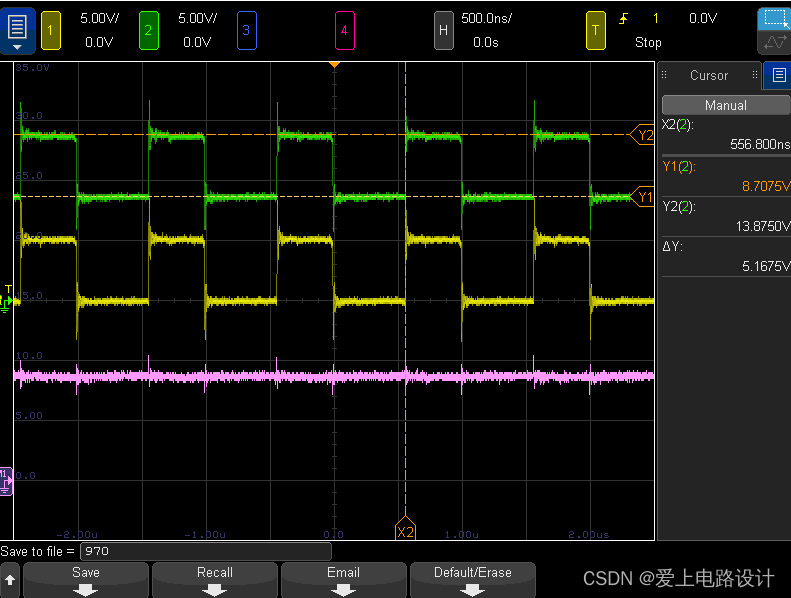Click channel 2 ground level indicator
791x598 pixels.
[6, 302]
